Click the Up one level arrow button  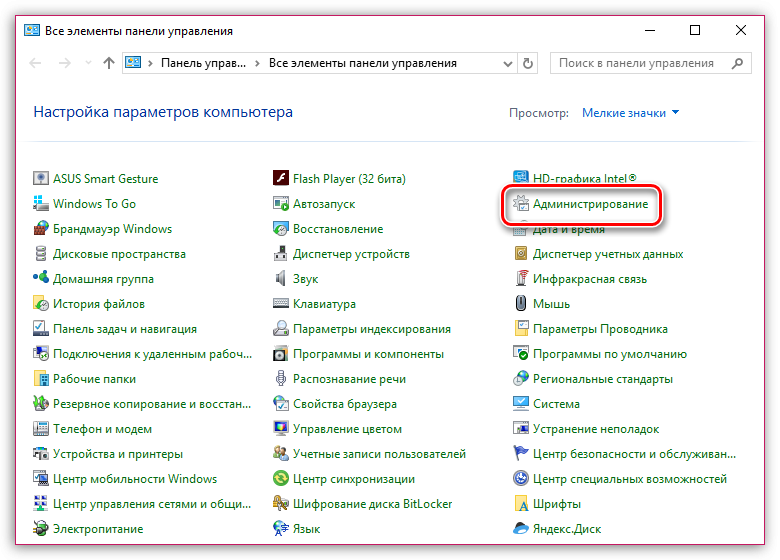pos(109,63)
